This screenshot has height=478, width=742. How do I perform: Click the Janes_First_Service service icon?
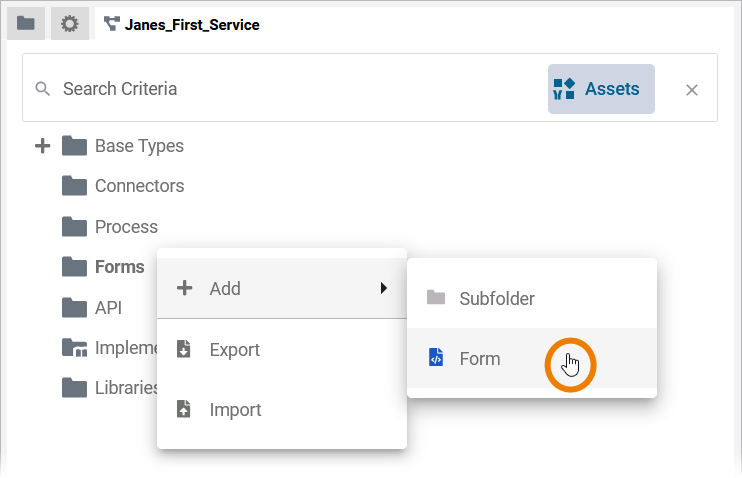tap(111, 24)
